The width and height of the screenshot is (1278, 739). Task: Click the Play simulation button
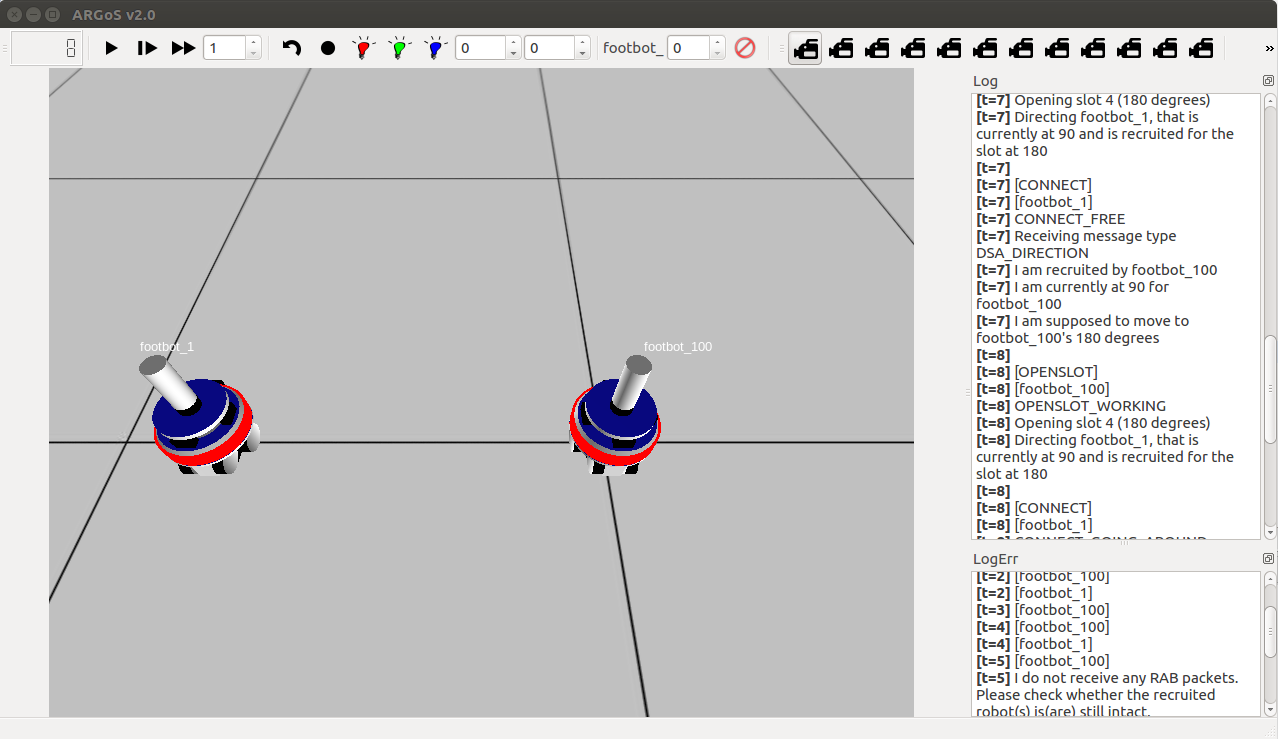[112, 48]
